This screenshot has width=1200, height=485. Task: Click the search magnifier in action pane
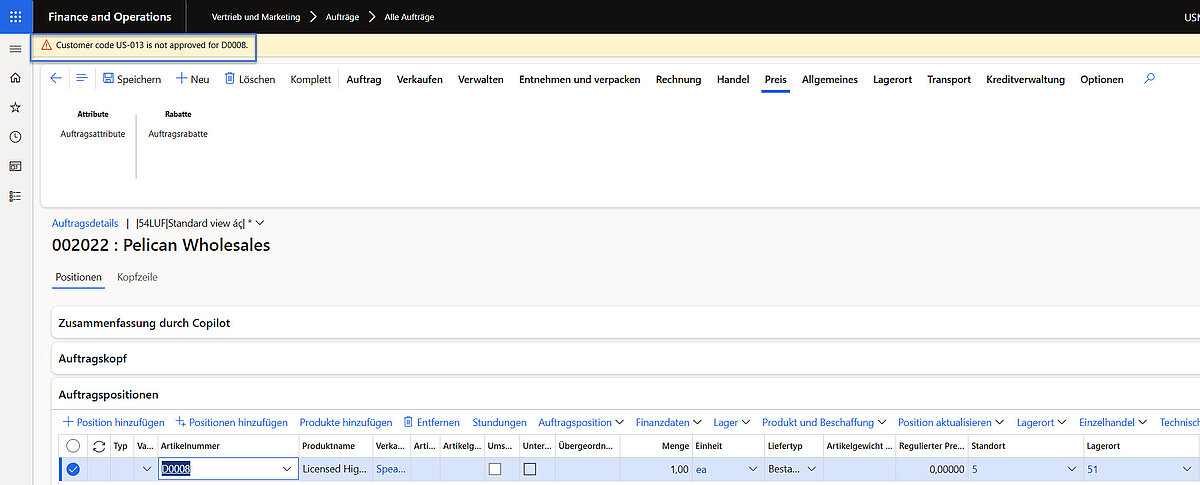1149,79
